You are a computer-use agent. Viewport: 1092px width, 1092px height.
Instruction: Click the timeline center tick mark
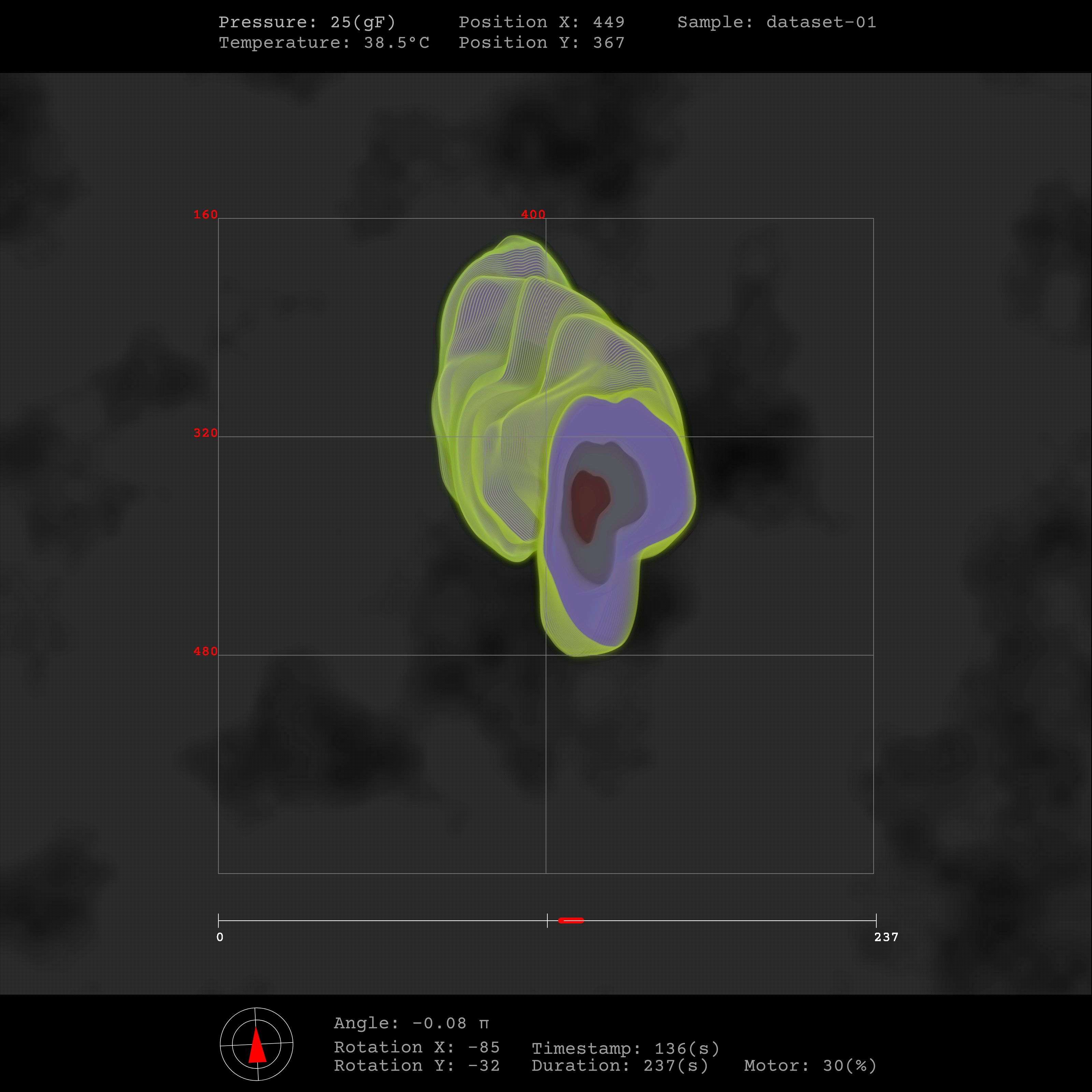point(547,921)
